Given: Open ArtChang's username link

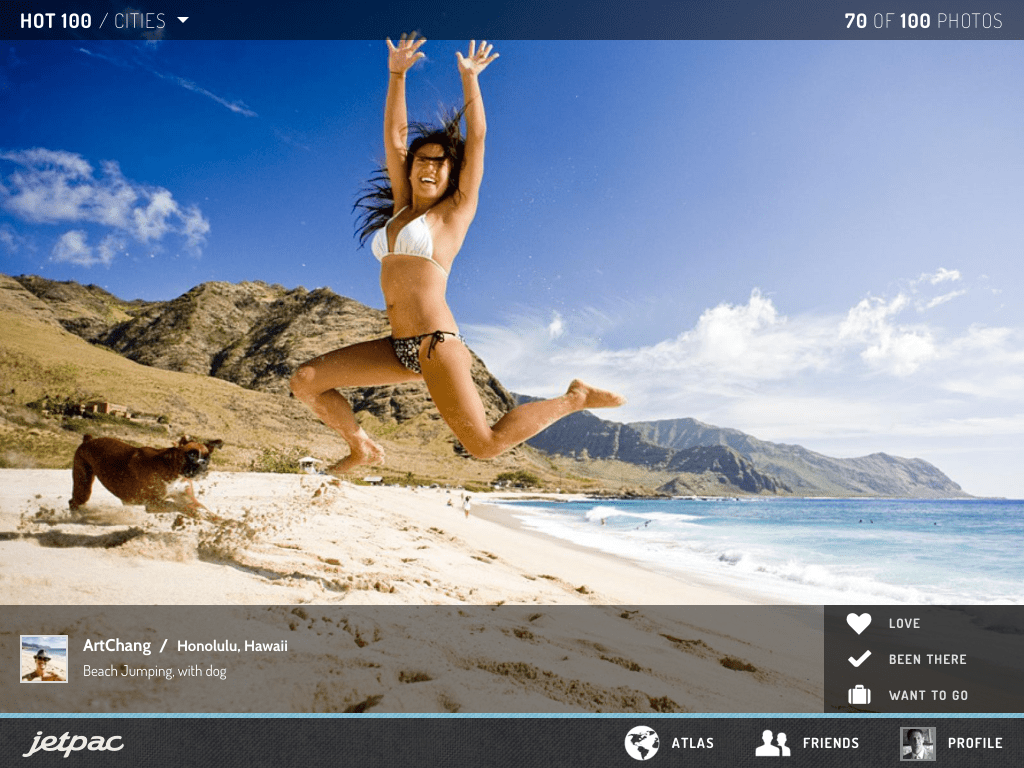Looking at the screenshot, I should pyautogui.click(x=117, y=646).
